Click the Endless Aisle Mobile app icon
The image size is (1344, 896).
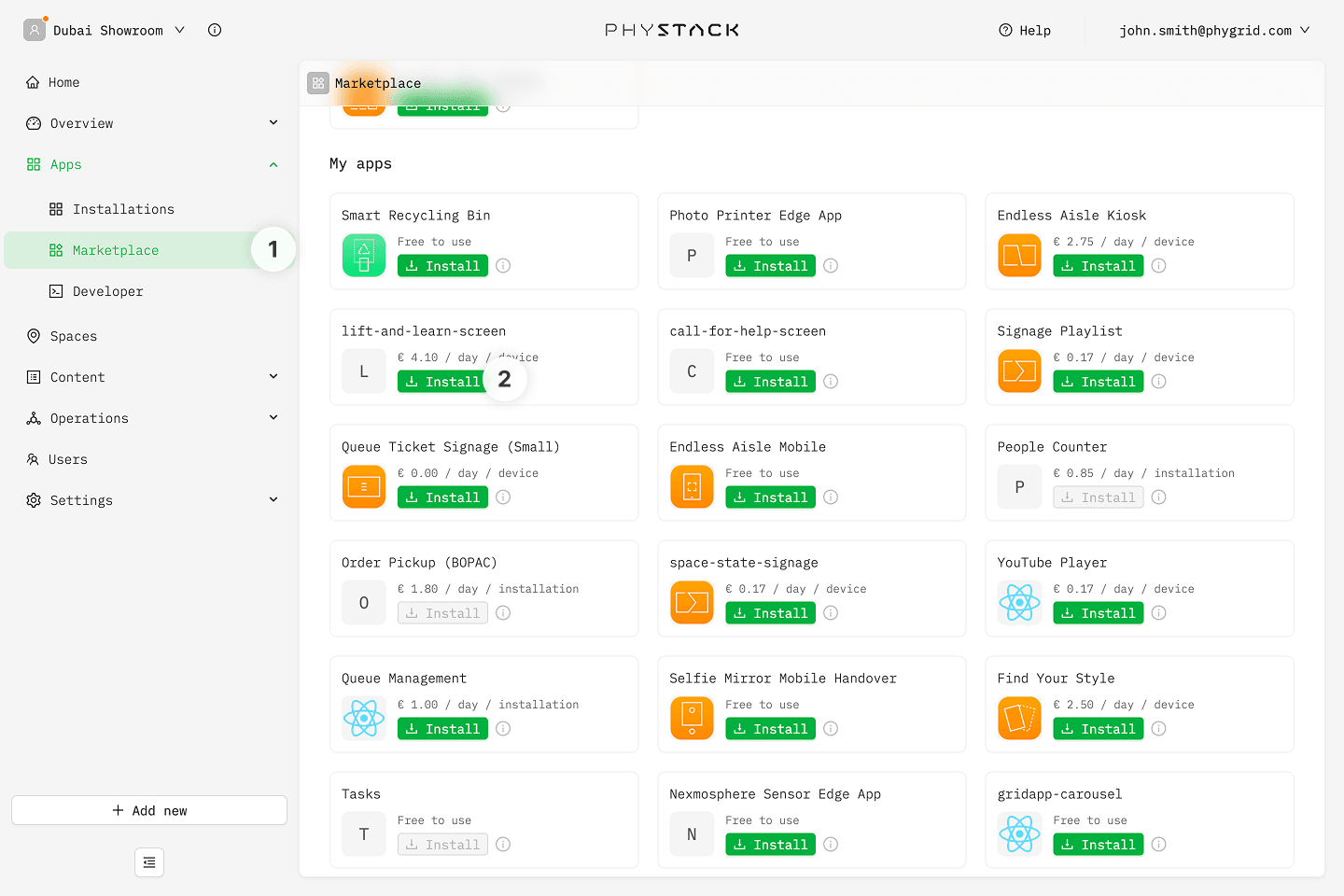692,486
